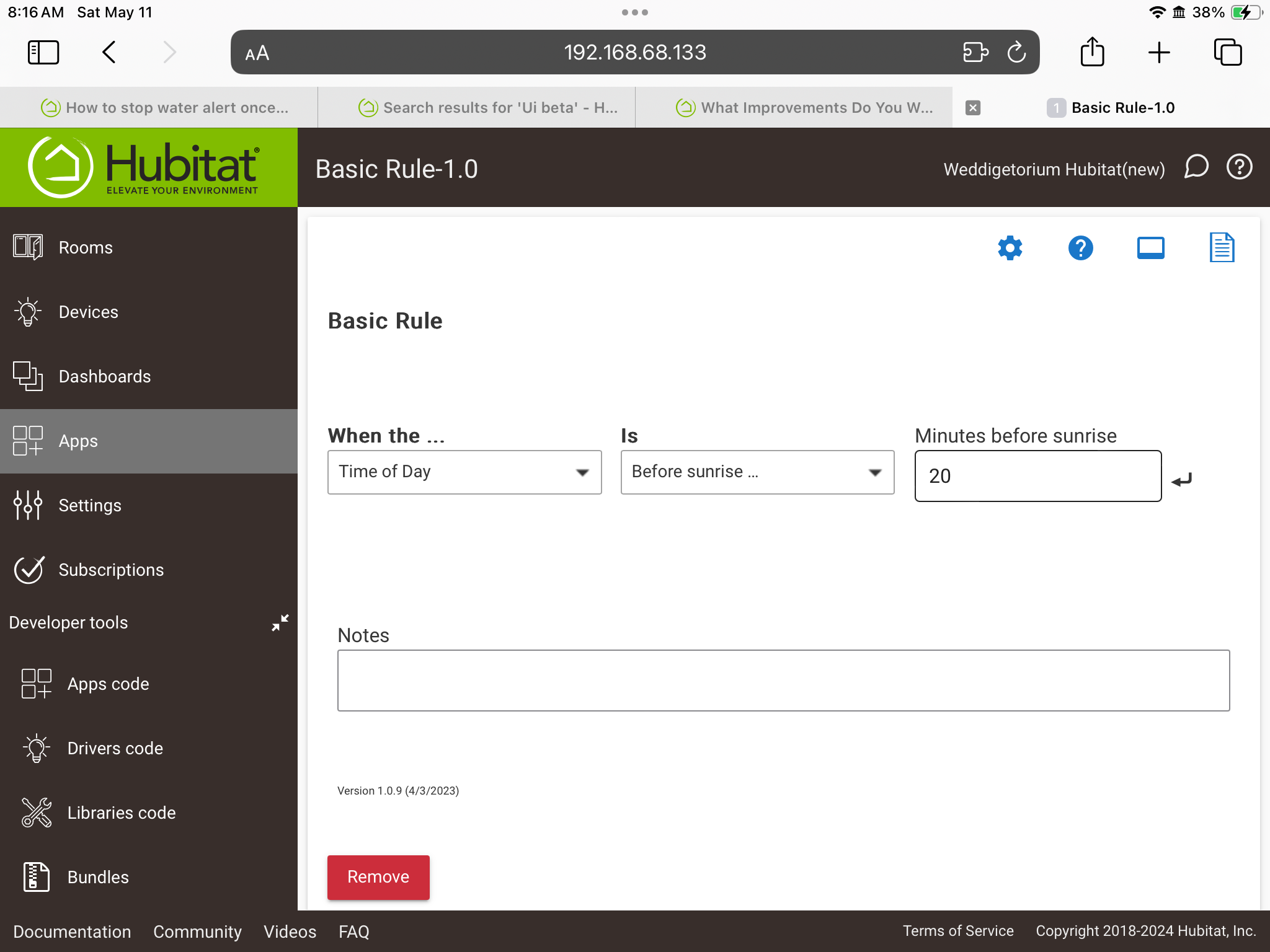This screenshot has width=1270, height=952.
Task: Click the red Remove button
Action: click(378, 877)
